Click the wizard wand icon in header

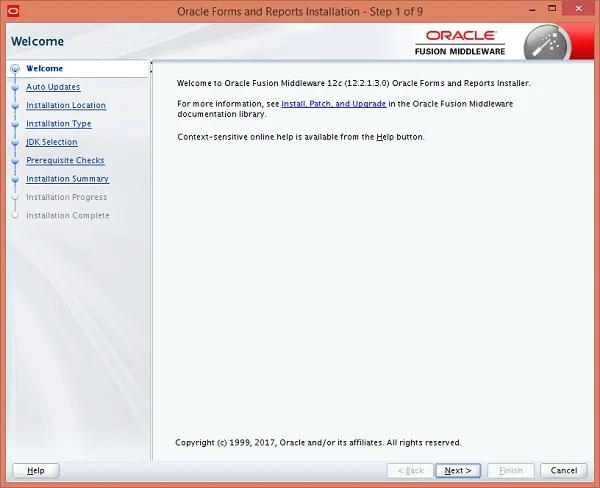tap(546, 42)
